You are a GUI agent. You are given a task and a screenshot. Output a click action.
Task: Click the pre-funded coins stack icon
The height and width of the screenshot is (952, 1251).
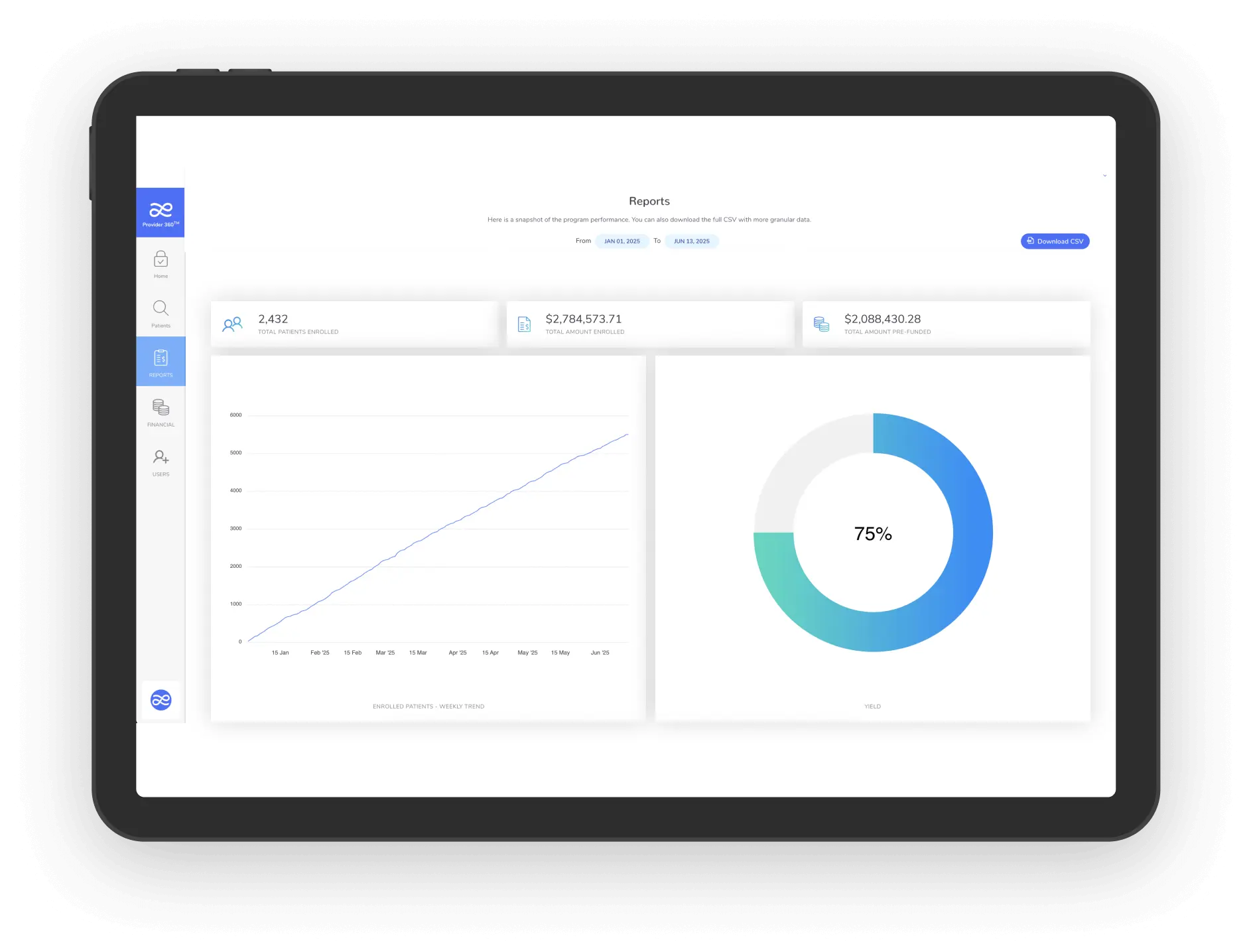click(821, 324)
